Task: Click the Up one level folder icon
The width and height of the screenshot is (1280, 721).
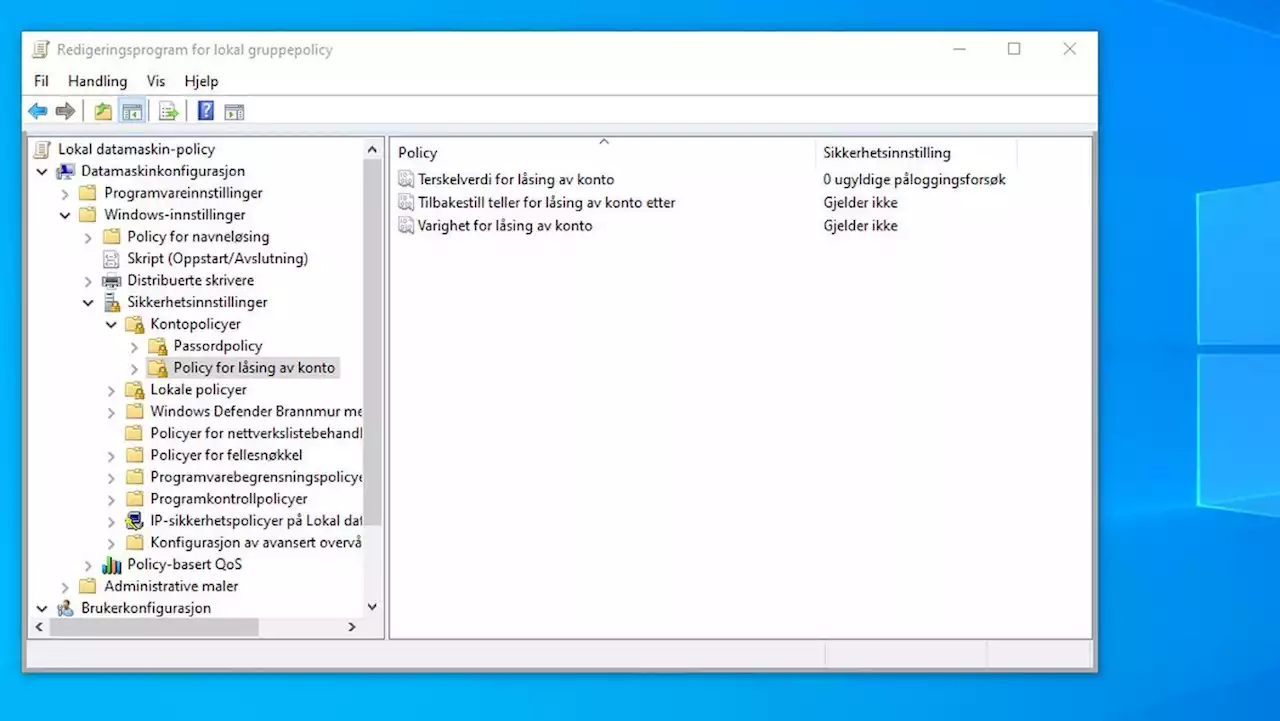Action: click(103, 111)
